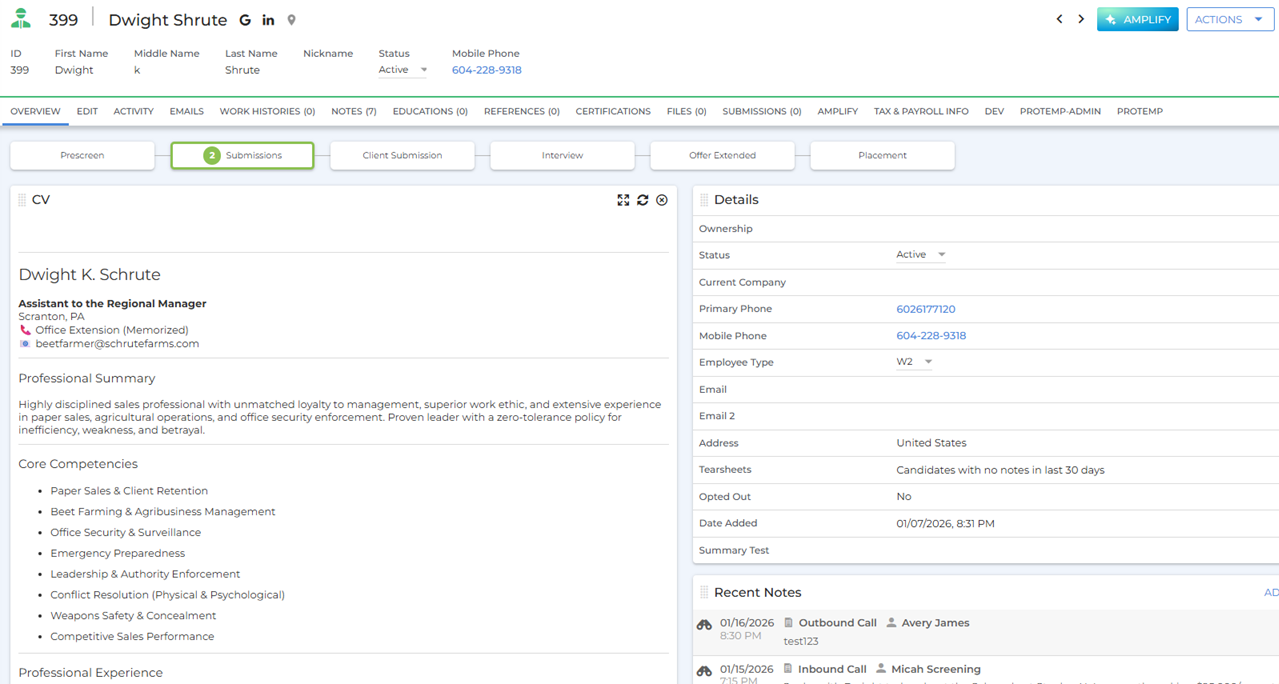Select the Submissions pipeline stage

(242, 155)
